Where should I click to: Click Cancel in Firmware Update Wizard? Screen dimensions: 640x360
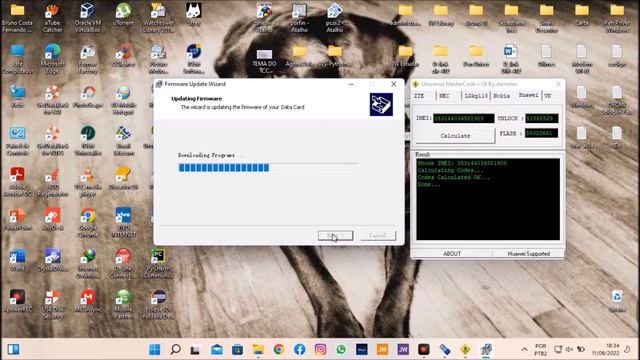pyautogui.click(x=378, y=236)
